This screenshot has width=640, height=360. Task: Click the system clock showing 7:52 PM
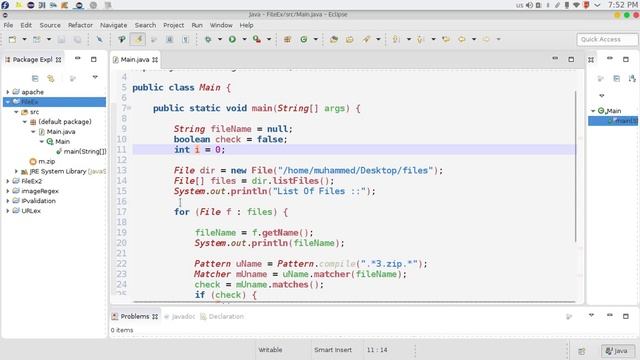click(623, 5)
